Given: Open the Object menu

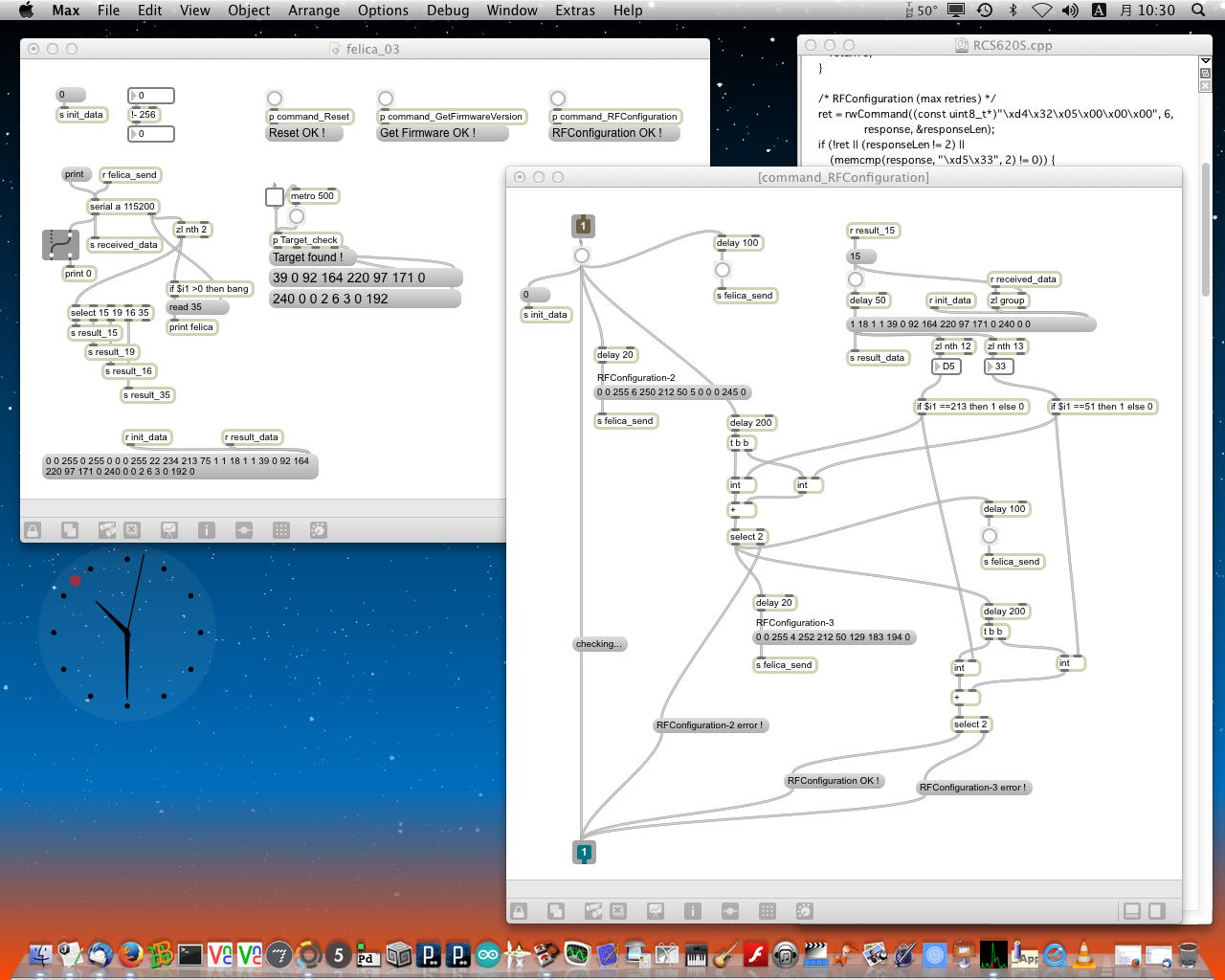Looking at the screenshot, I should [x=249, y=11].
